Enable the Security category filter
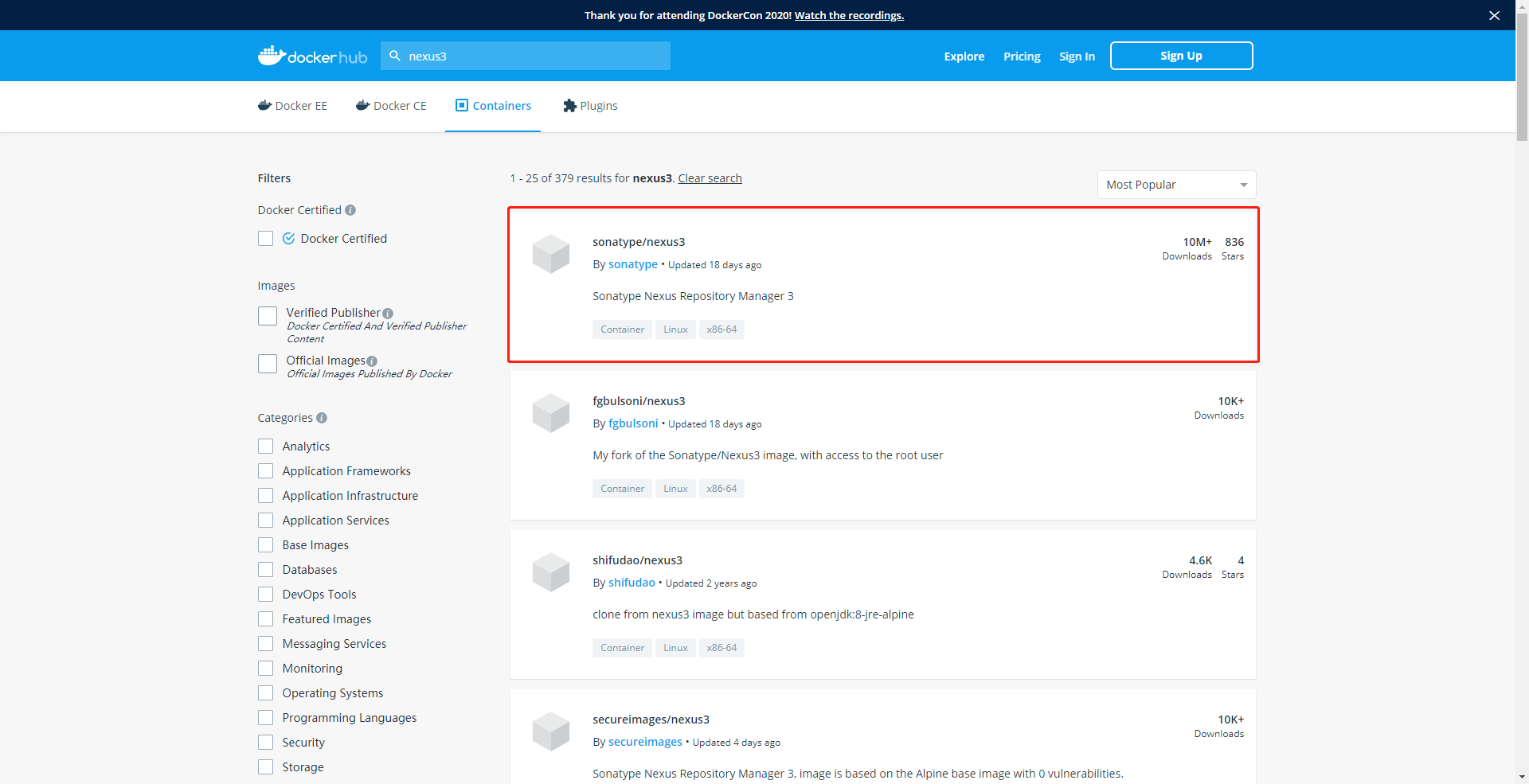Screen dimensions: 1529x784 (266, 743)
